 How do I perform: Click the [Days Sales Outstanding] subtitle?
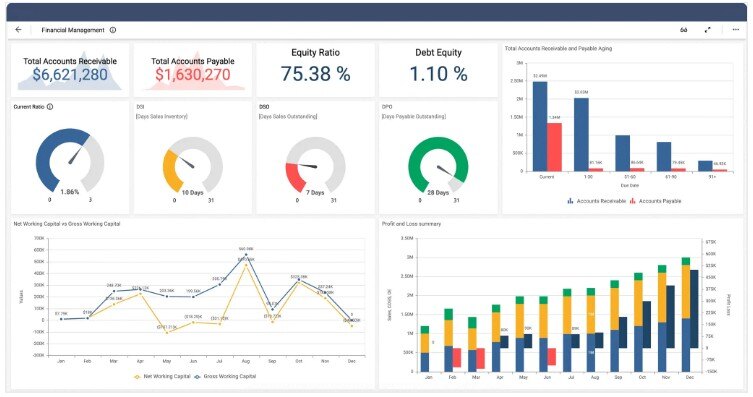[288, 116]
